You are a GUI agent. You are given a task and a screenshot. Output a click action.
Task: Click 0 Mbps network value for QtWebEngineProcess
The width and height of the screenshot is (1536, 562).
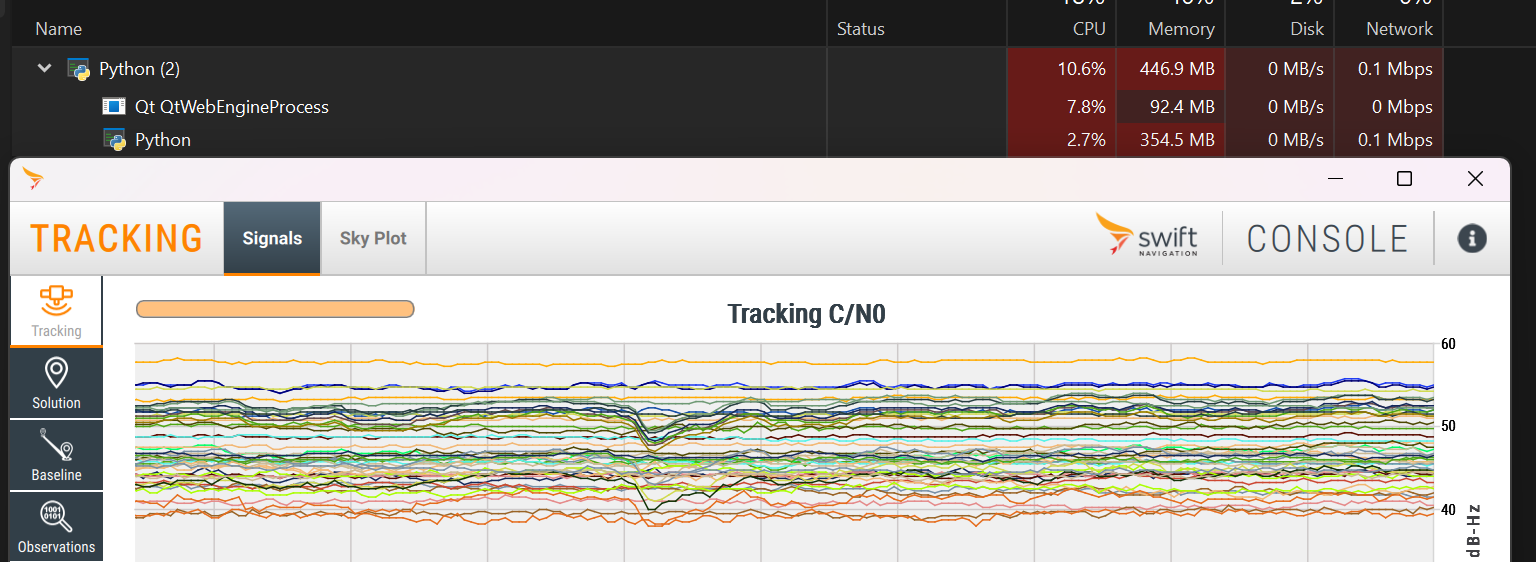click(1399, 106)
